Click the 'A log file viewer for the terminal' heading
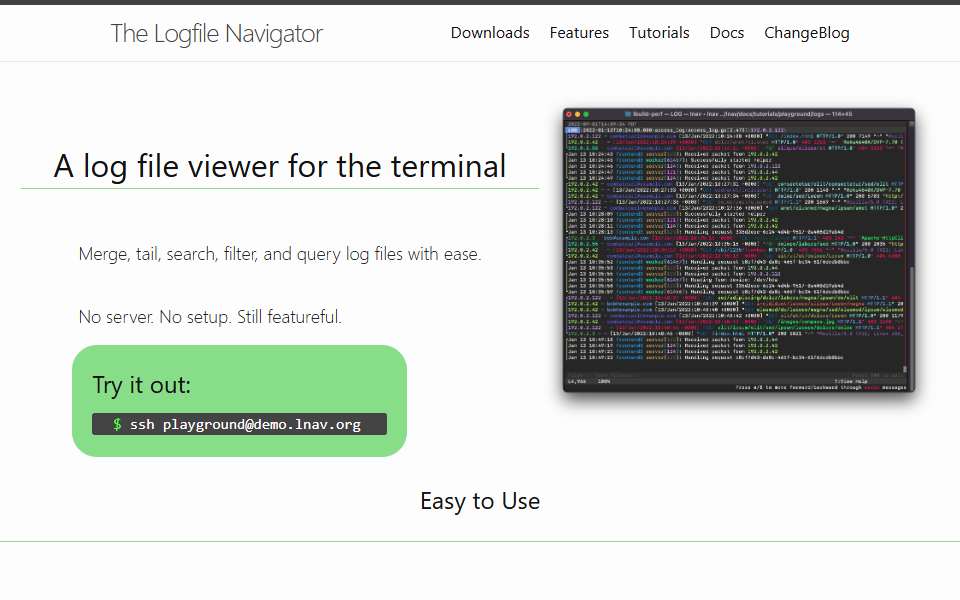The height and width of the screenshot is (600, 960). pyautogui.click(x=280, y=166)
